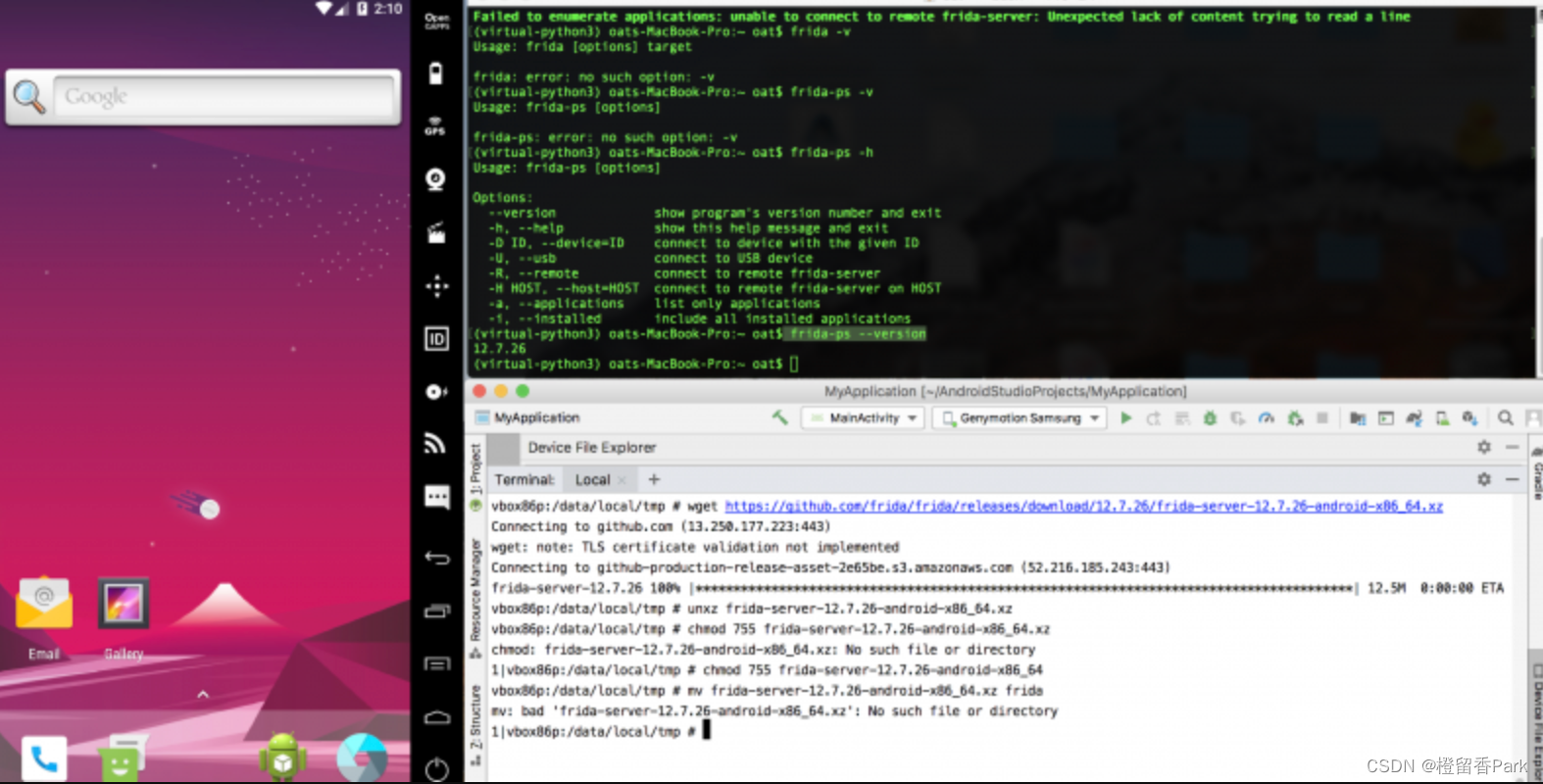Image resolution: width=1543 pixels, height=784 pixels.
Task: Open remote control move arrows icon
Action: click(436, 286)
